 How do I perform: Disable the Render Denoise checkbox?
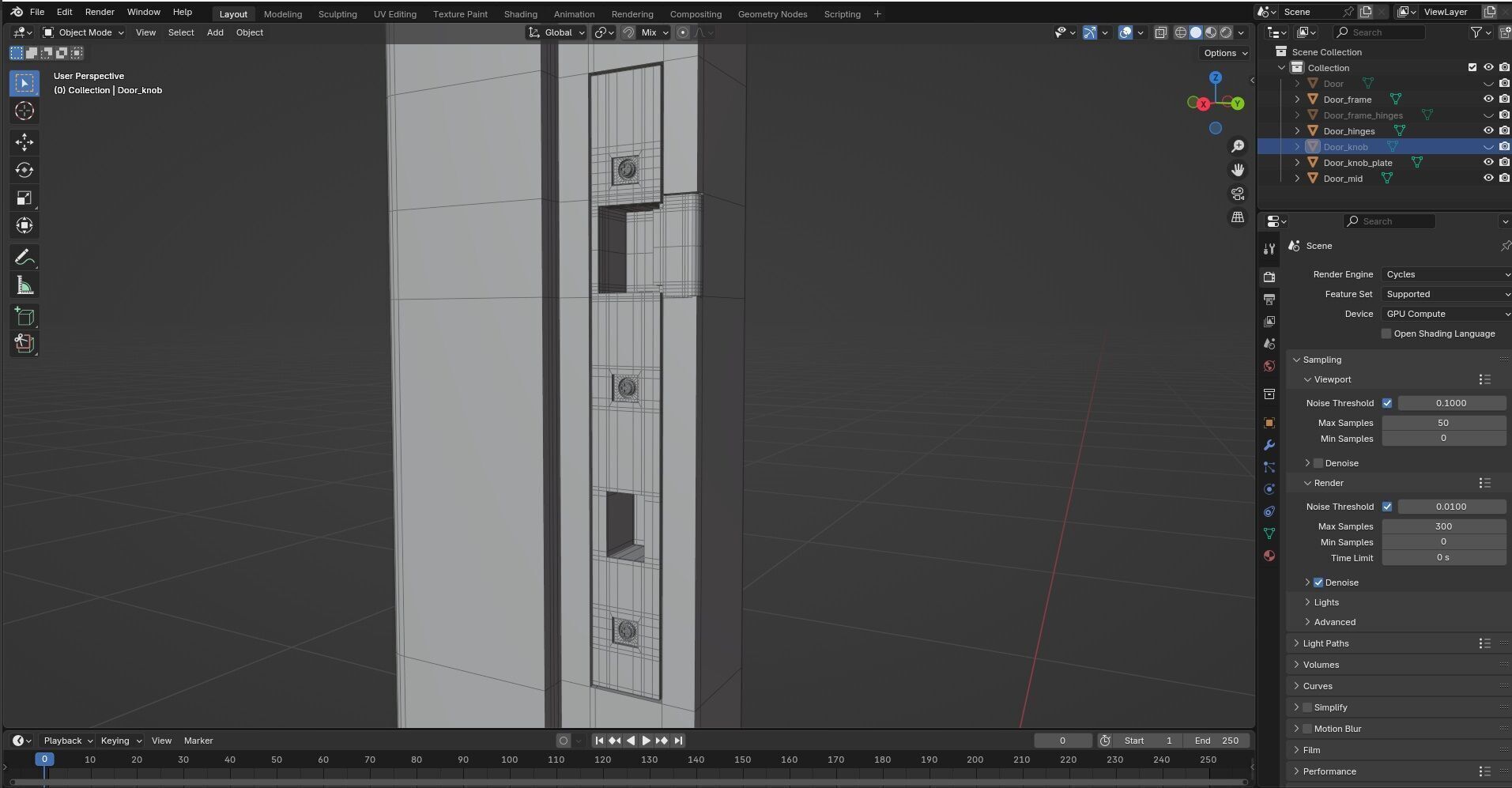click(x=1318, y=583)
